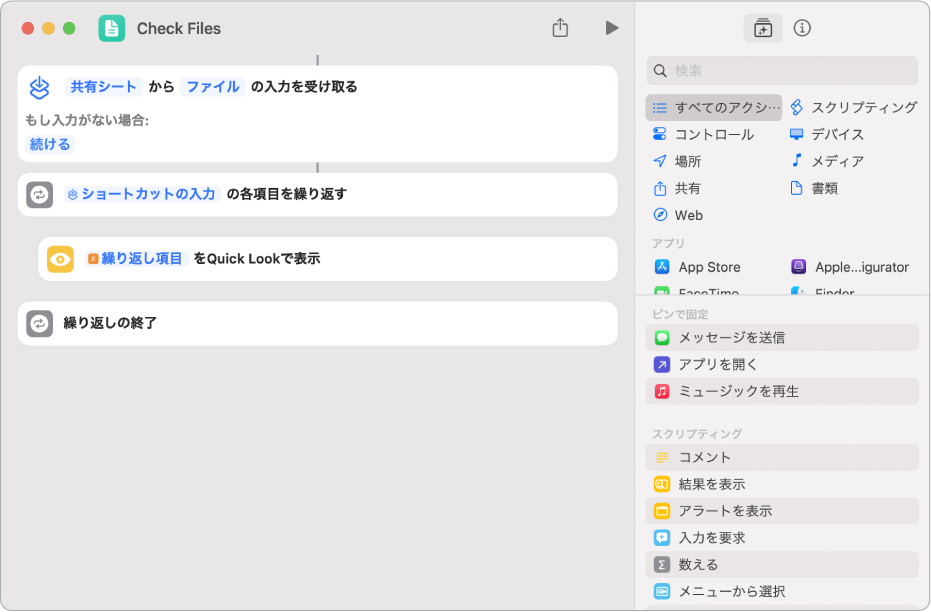
Task: Add the メッセージを送信 pinned action
Action: (782, 338)
